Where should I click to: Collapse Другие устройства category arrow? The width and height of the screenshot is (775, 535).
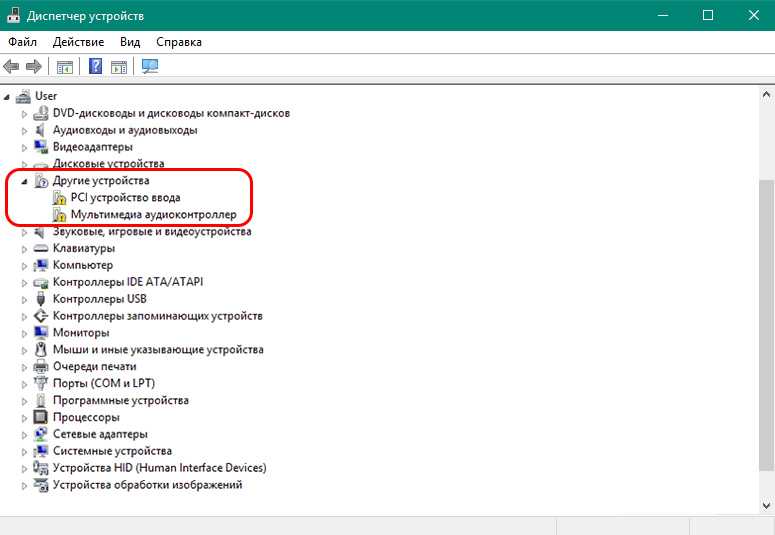24,181
